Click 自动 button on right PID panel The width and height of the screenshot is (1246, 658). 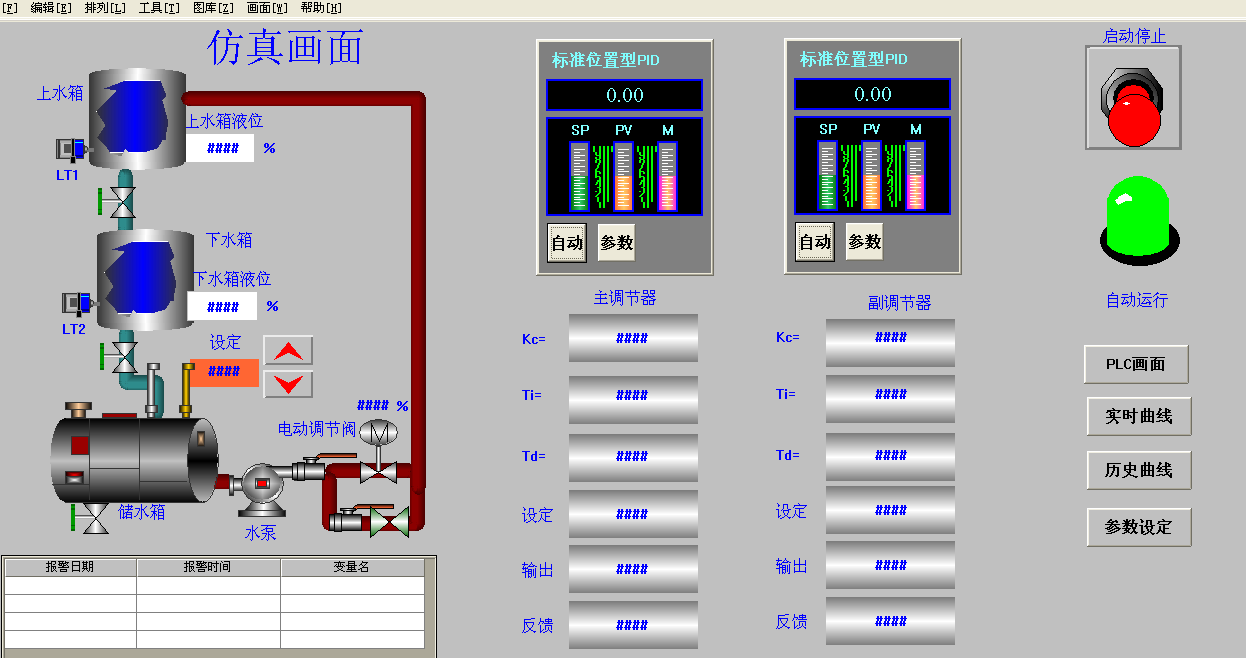815,241
